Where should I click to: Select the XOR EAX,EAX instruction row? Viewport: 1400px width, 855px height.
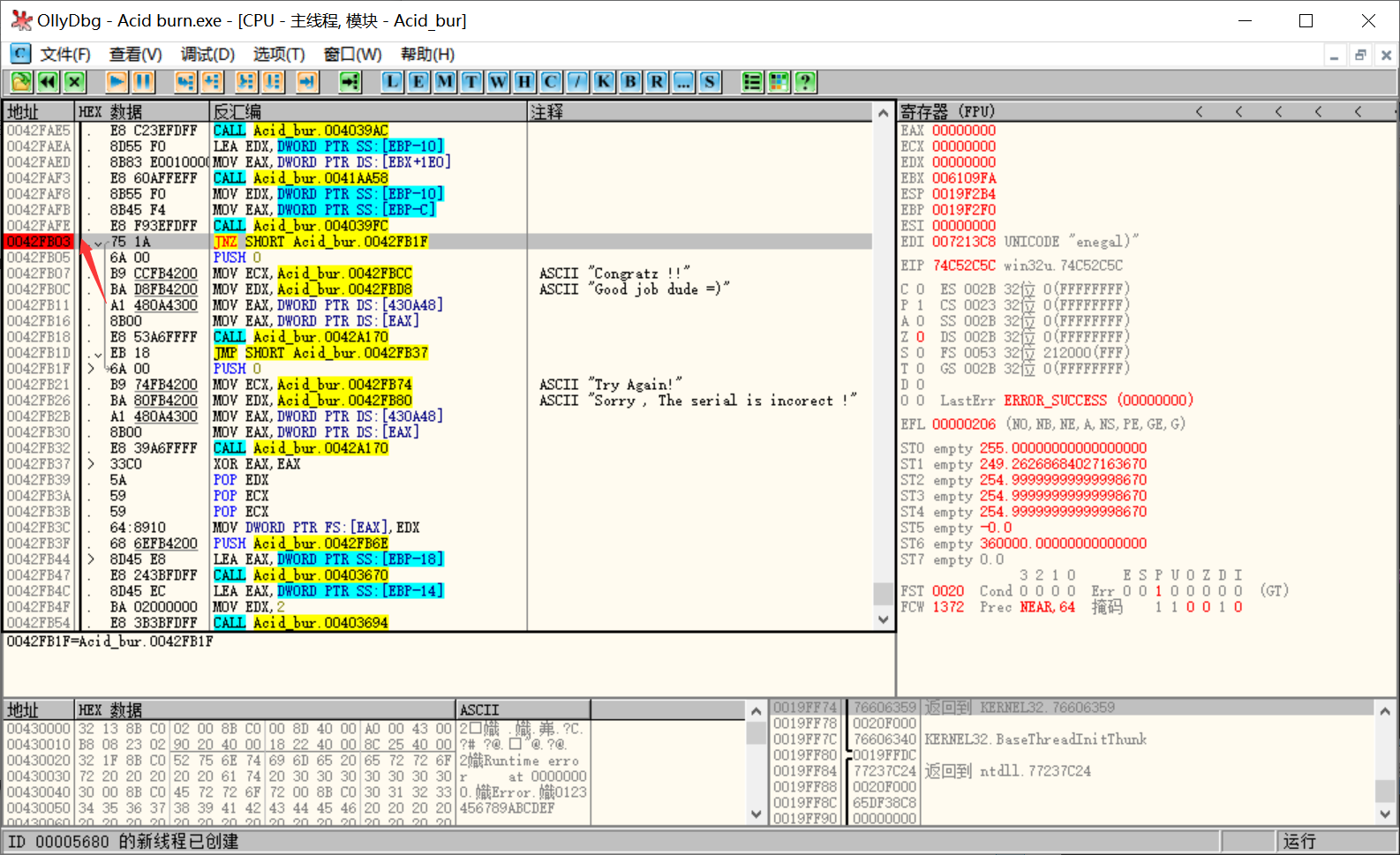pos(257,464)
